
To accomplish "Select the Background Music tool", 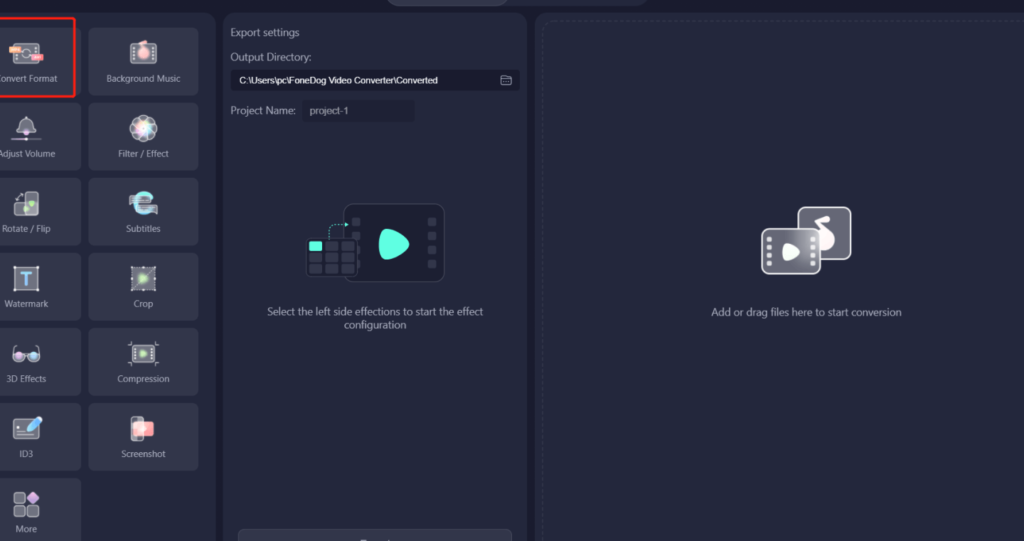I will coord(143,61).
